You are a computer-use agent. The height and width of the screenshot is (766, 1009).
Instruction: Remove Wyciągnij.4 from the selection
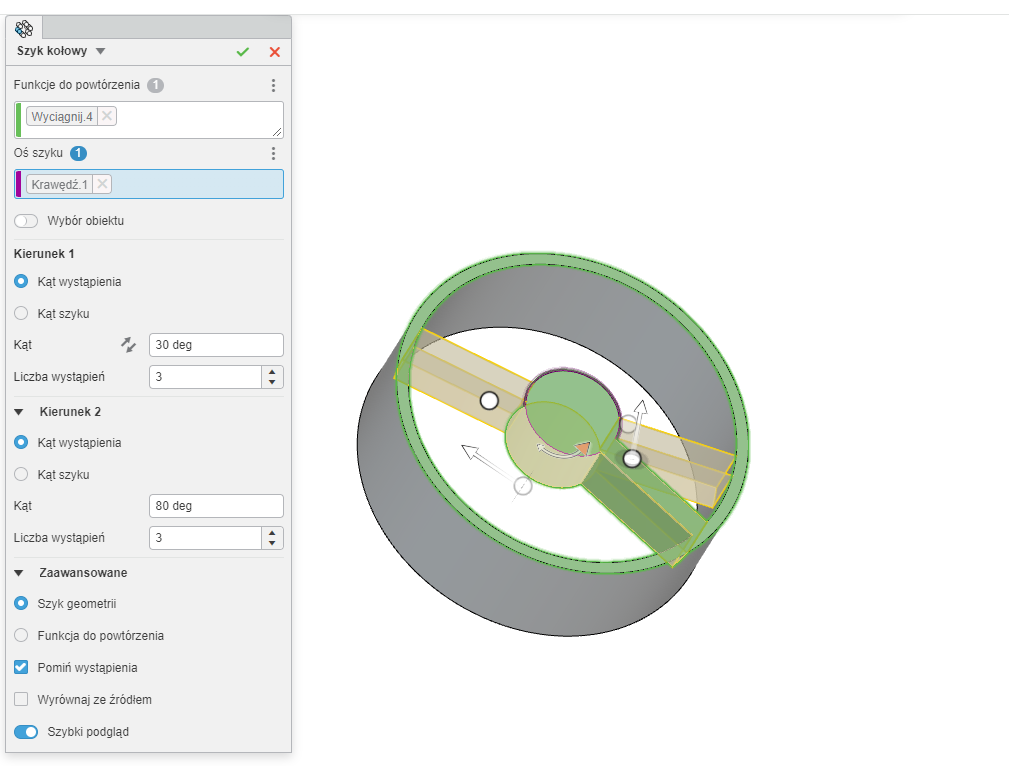[x=107, y=117]
